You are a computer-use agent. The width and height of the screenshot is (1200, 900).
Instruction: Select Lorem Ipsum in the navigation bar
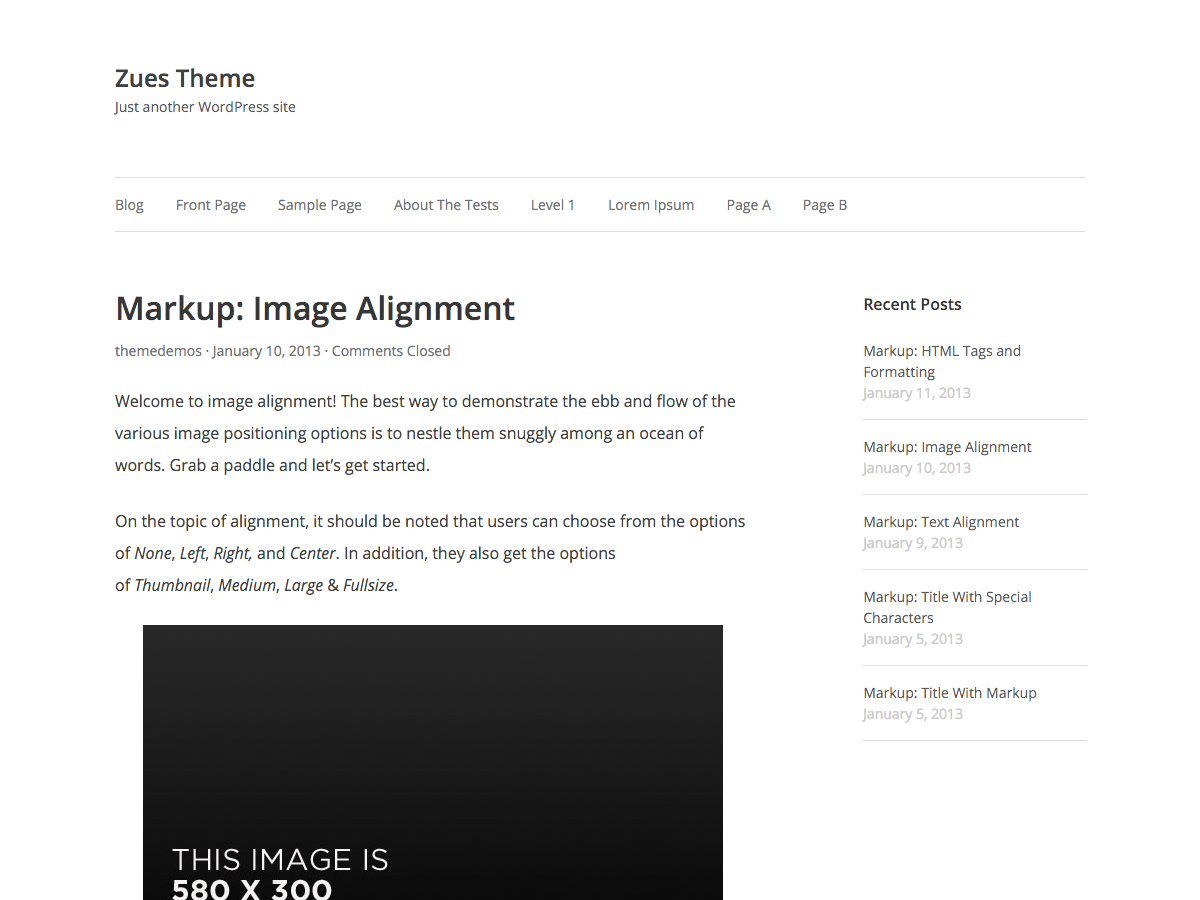click(x=651, y=204)
